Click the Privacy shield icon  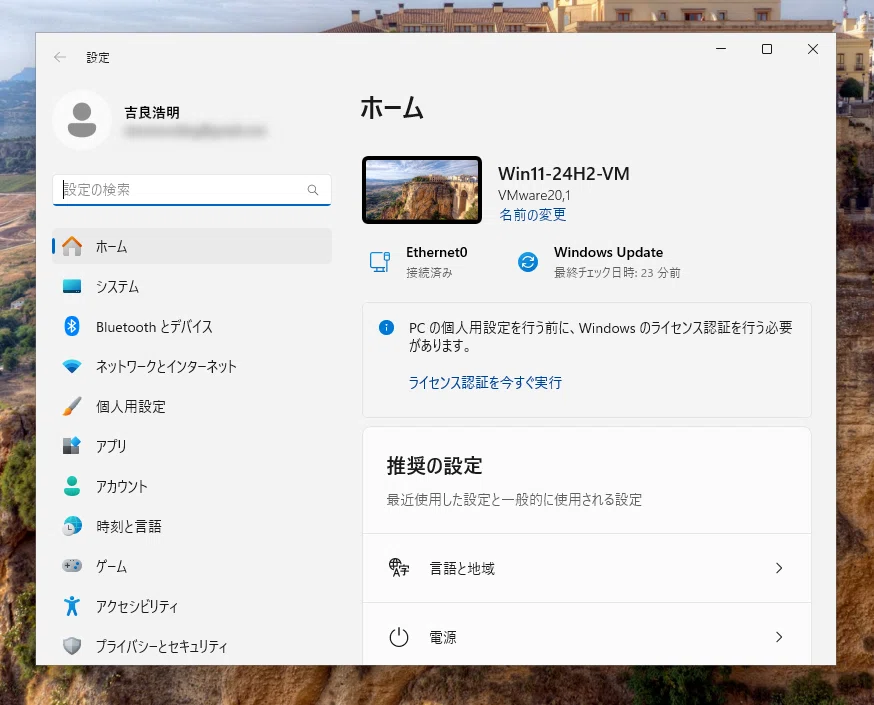pos(72,646)
